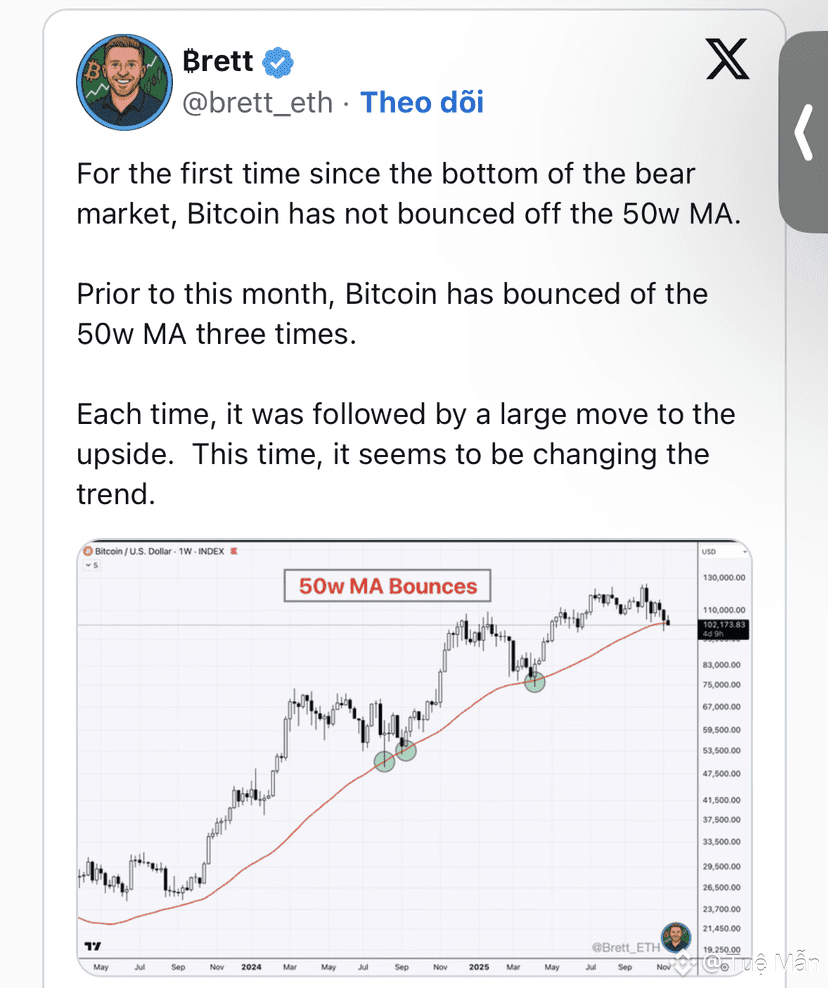
Task: Click the leftmost green bounce circle
Action: pos(384,761)
